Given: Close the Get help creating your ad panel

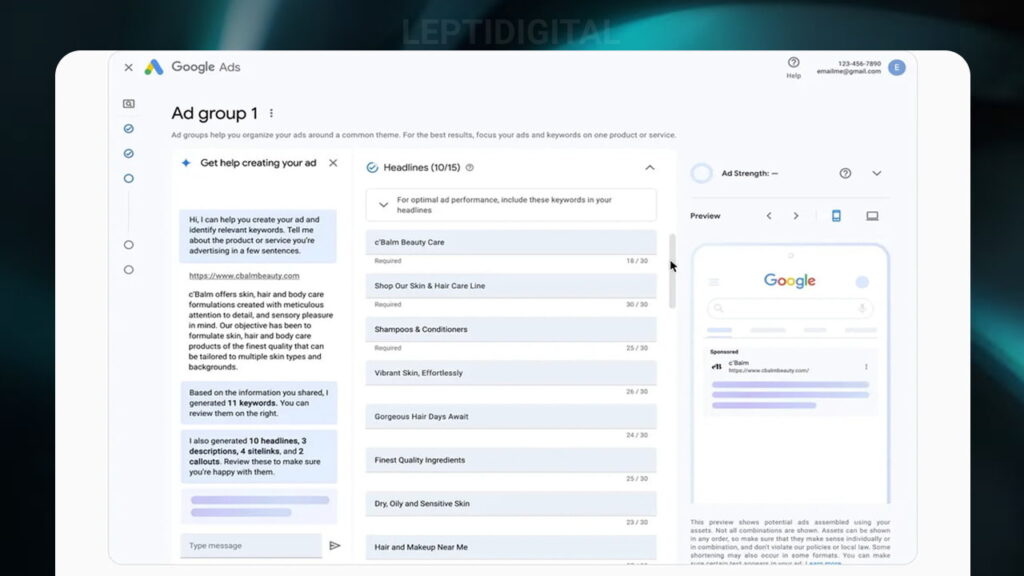Looking at the screenshot, I should (333, 163).
